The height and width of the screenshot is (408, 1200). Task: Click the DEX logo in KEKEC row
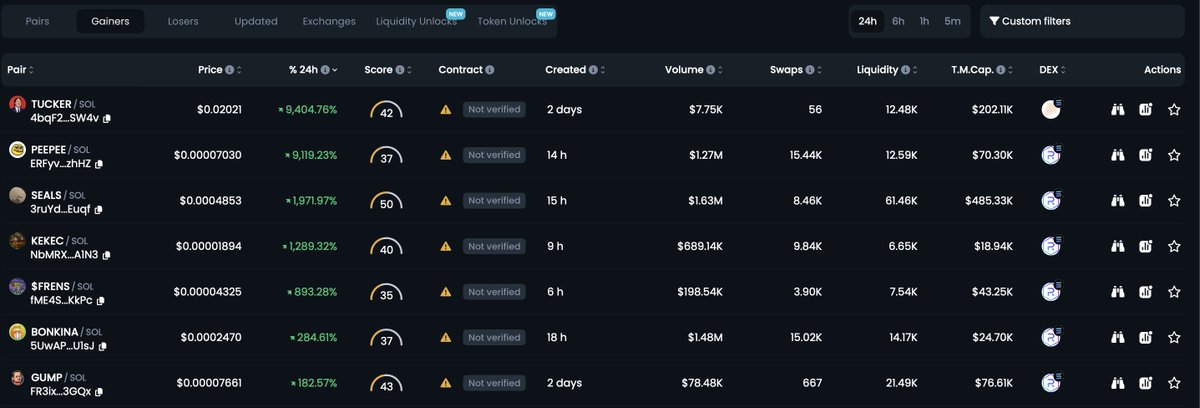click(1051, 246)
